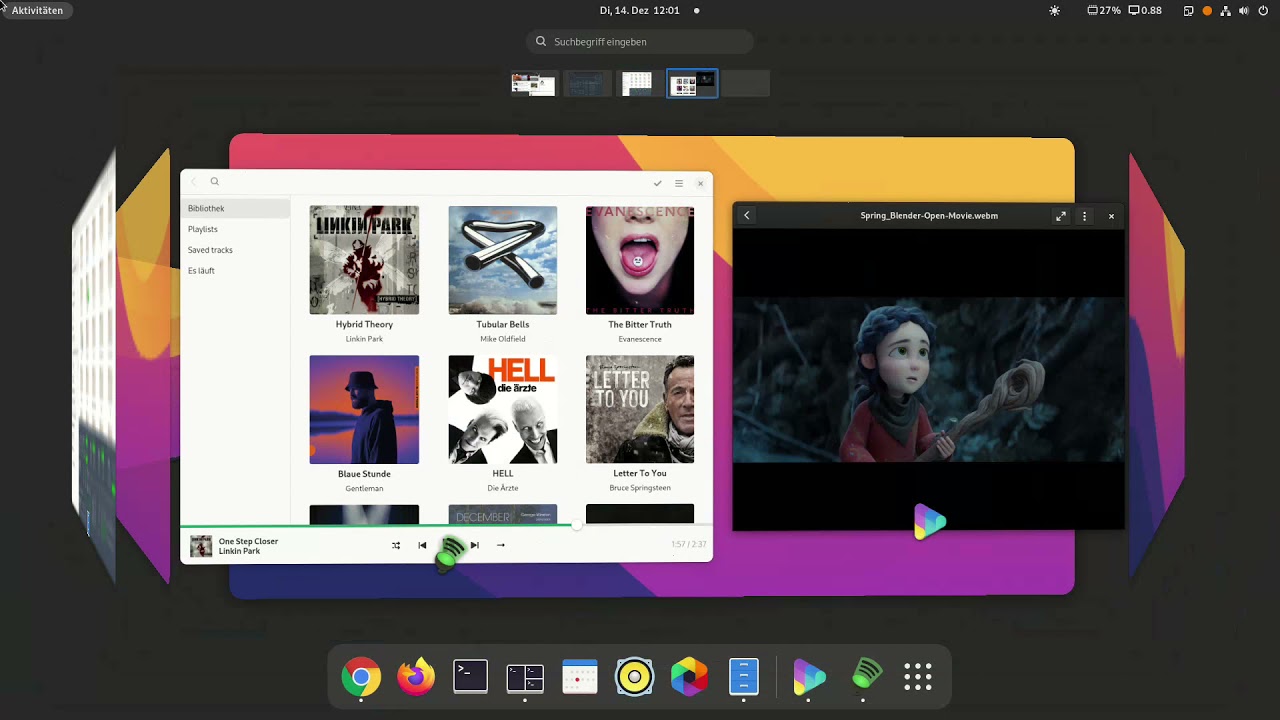Launch Google Chrome from the dock
Image resolution: width=1280 pixels, height=720 pixels.
361,677
